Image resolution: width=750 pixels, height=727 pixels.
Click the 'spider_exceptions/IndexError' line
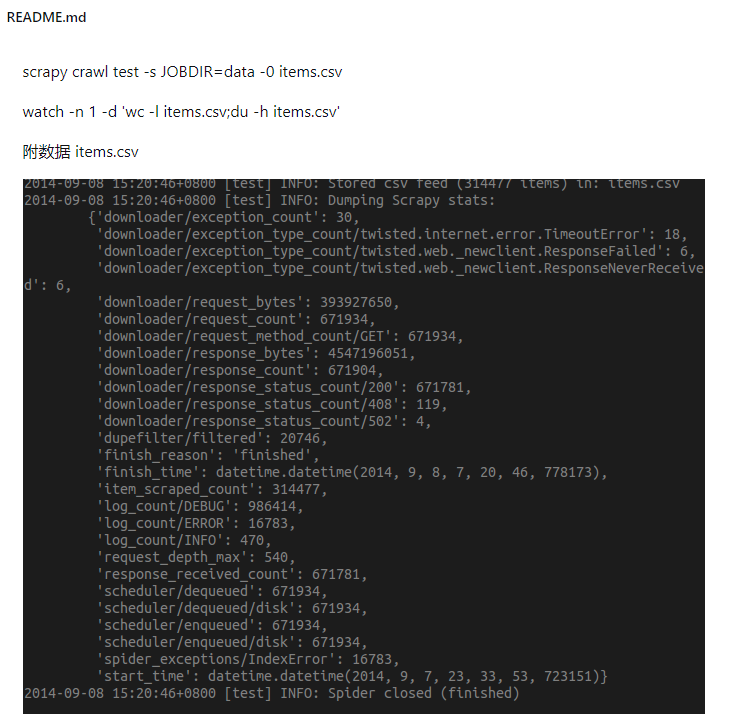coord(248,659)
